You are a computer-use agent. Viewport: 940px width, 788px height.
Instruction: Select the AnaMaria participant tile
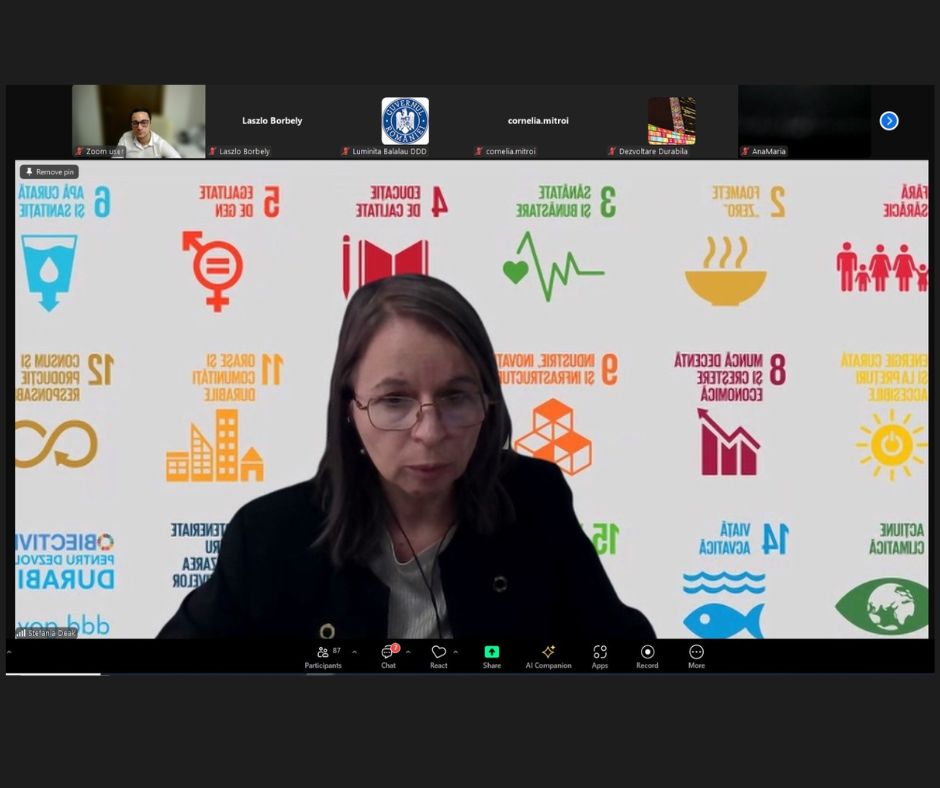coord(804,121)
